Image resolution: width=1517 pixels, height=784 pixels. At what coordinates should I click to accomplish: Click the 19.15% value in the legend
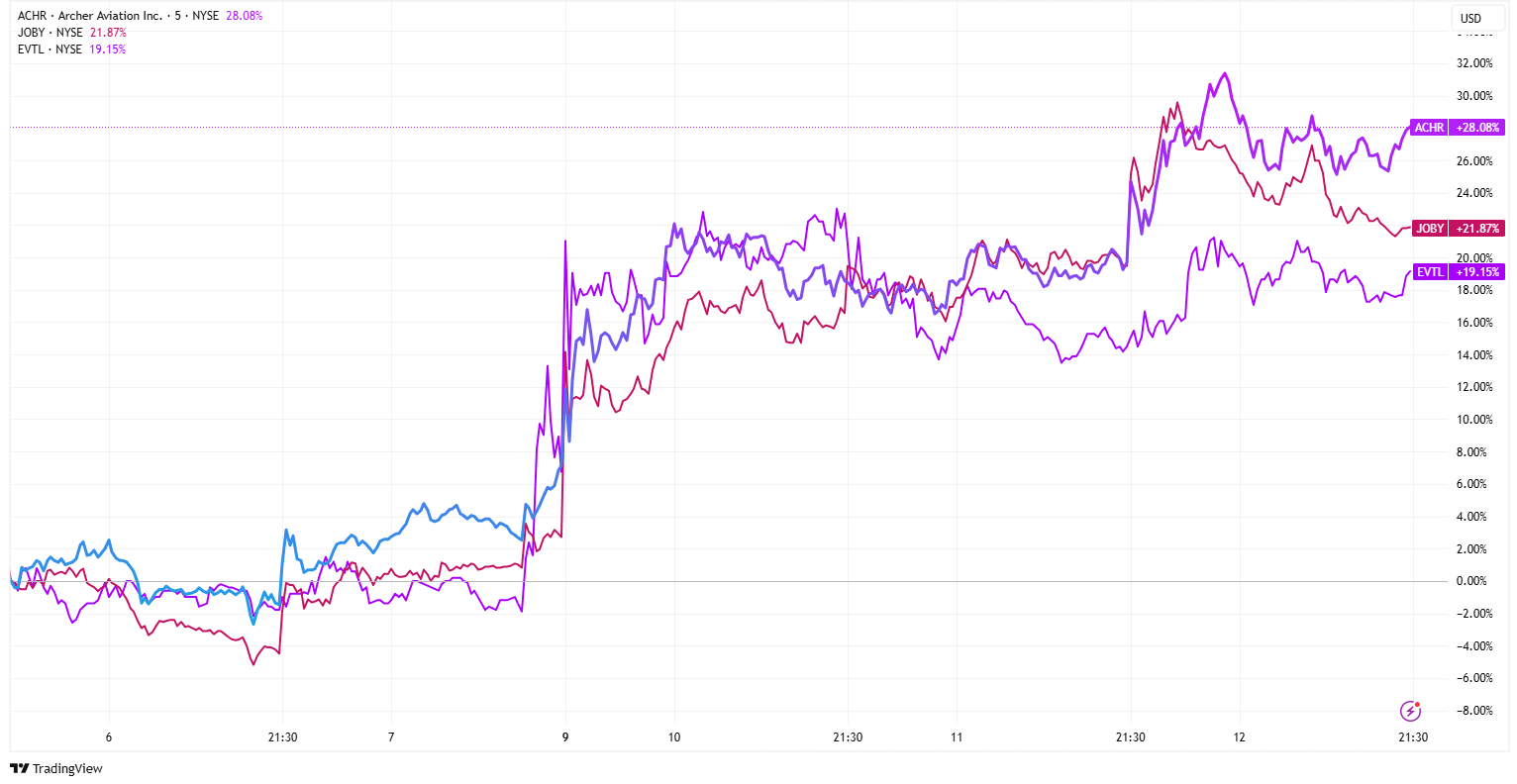[108, 49]
